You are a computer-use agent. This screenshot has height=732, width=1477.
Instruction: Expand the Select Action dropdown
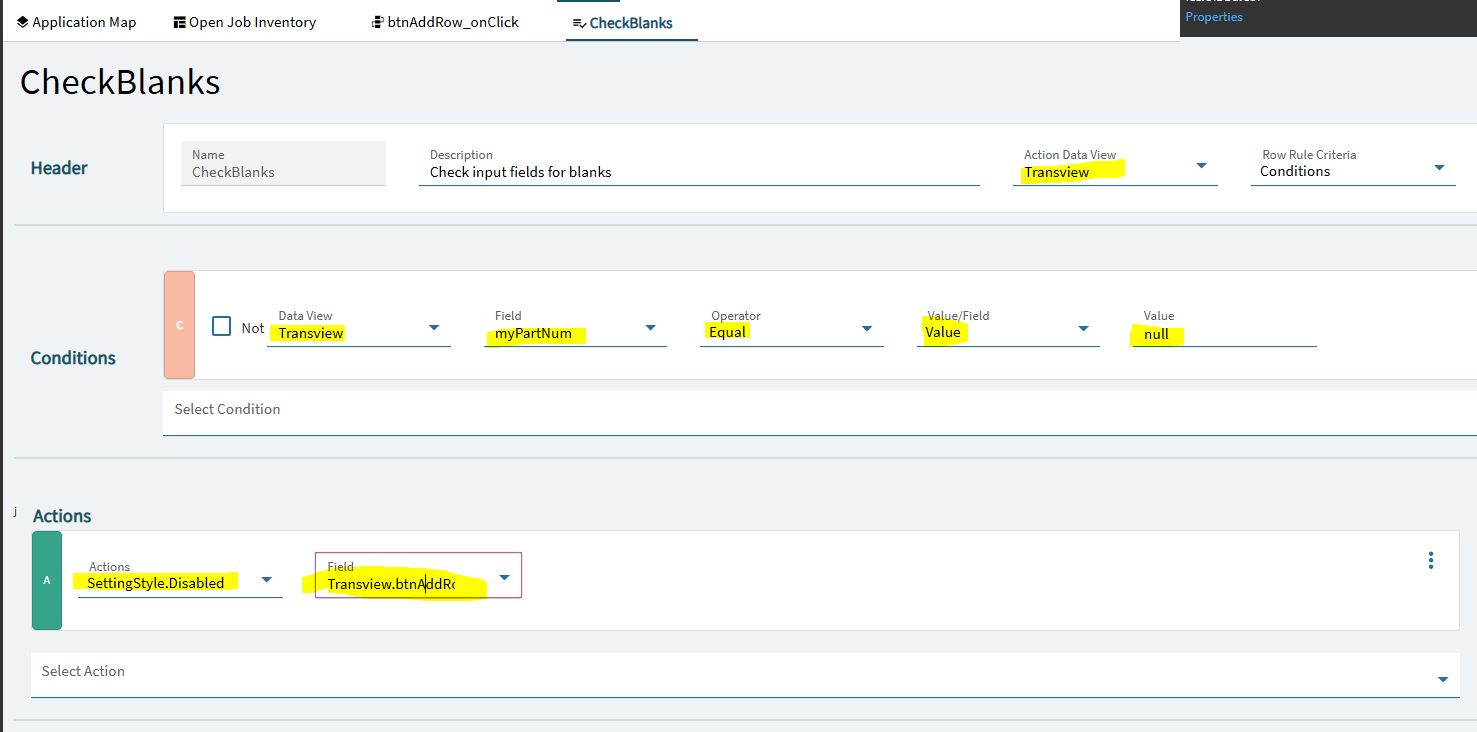(x=1443, y=679)
